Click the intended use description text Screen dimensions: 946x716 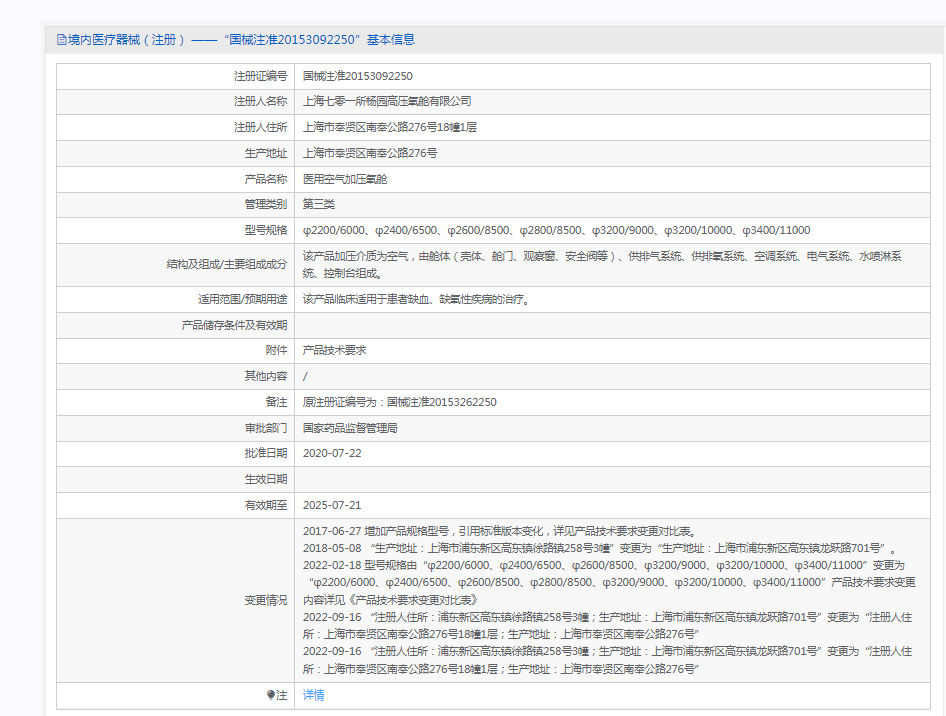[x=415, y=299]
